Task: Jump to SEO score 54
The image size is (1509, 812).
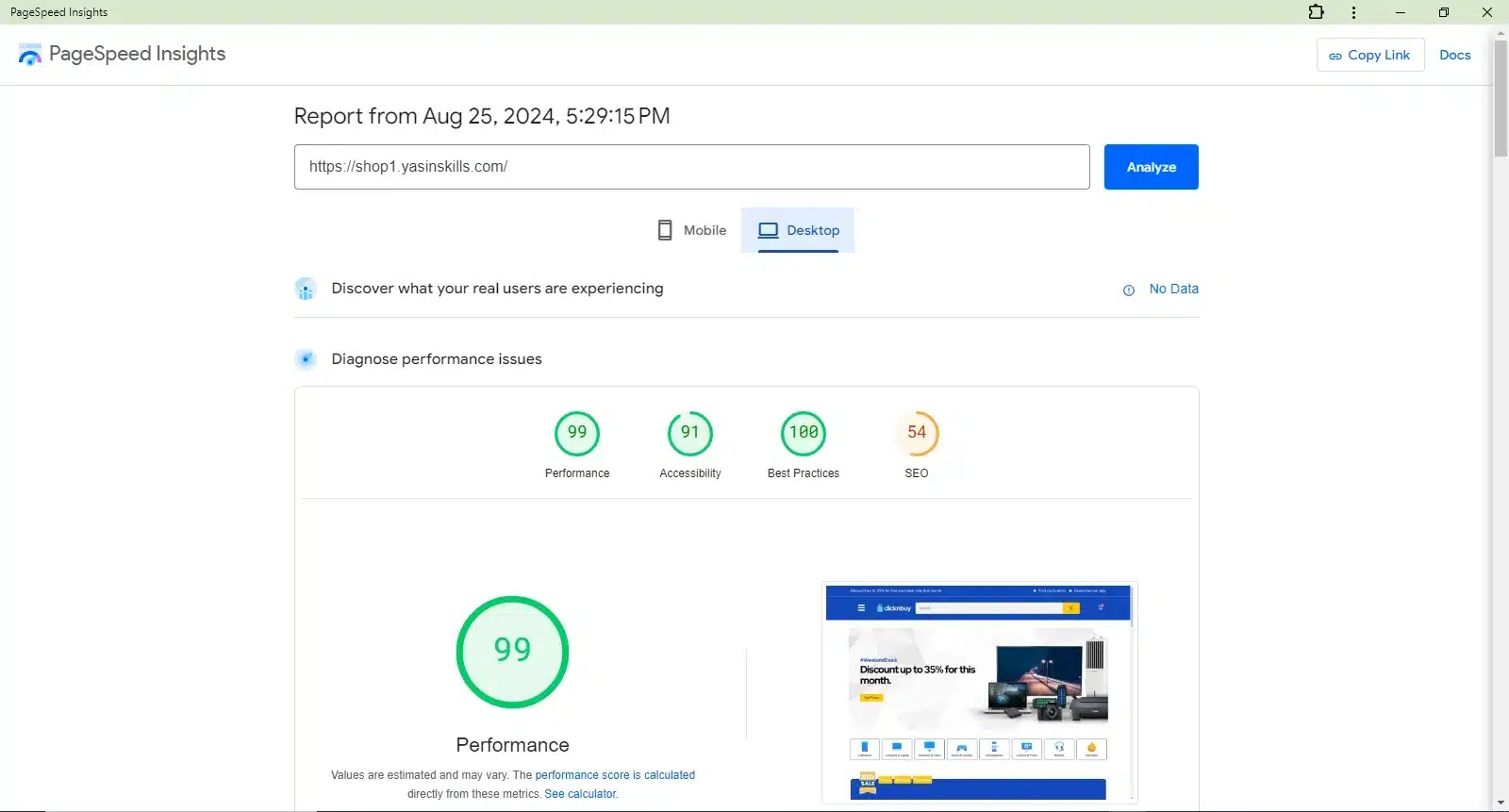Action: (917, 434)
